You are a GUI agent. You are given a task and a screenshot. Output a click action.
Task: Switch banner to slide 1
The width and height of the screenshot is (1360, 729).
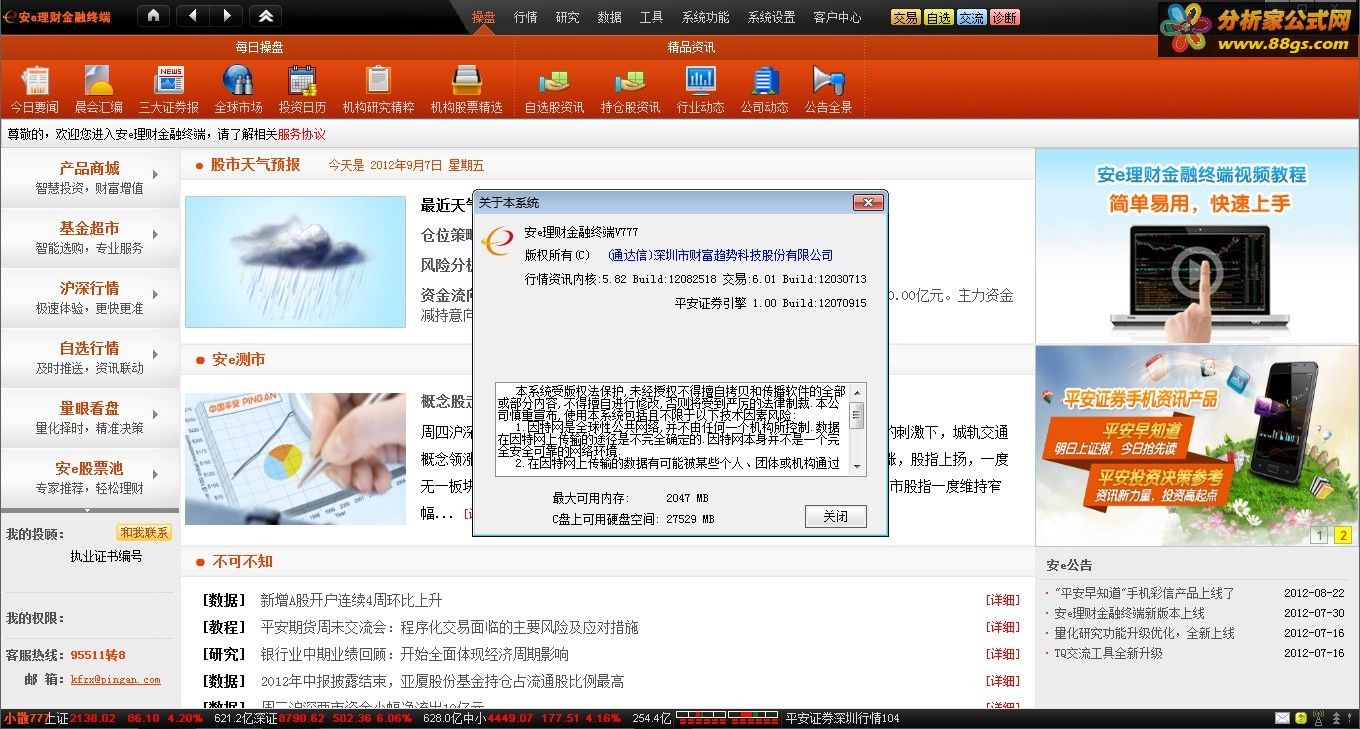1319,535
